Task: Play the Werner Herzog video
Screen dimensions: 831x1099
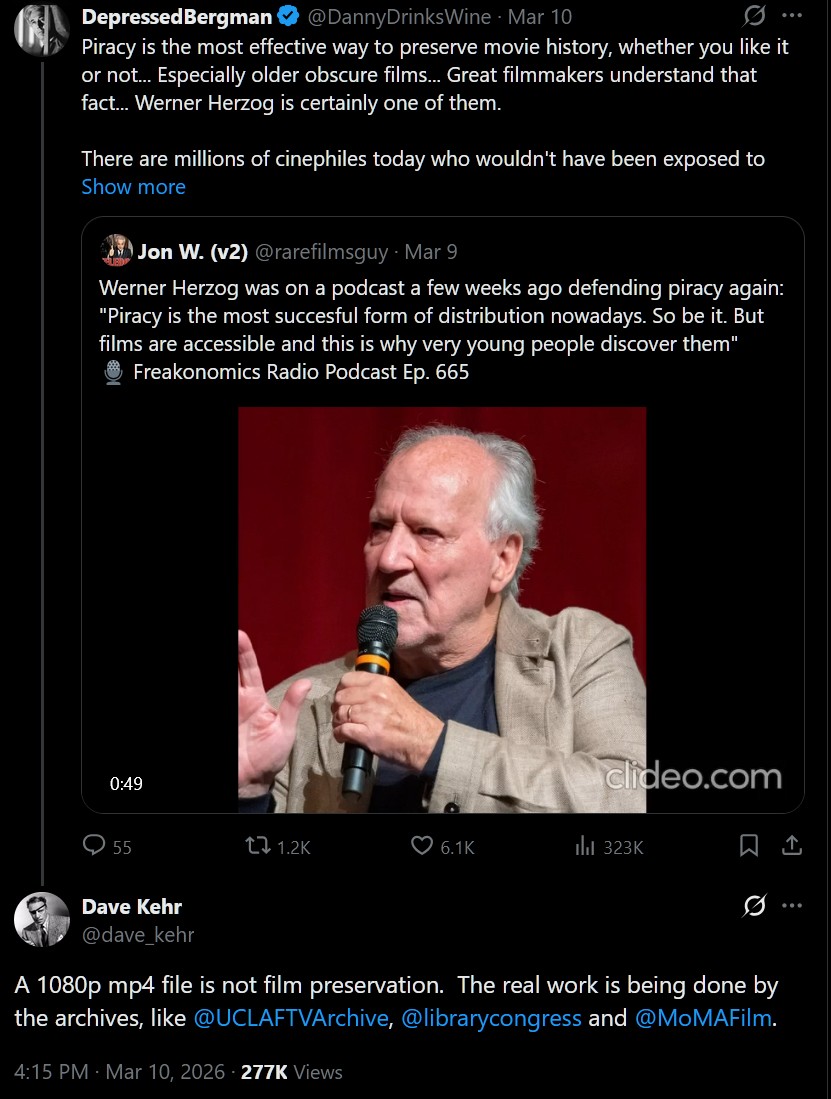Action: click(x=442, y=610)
